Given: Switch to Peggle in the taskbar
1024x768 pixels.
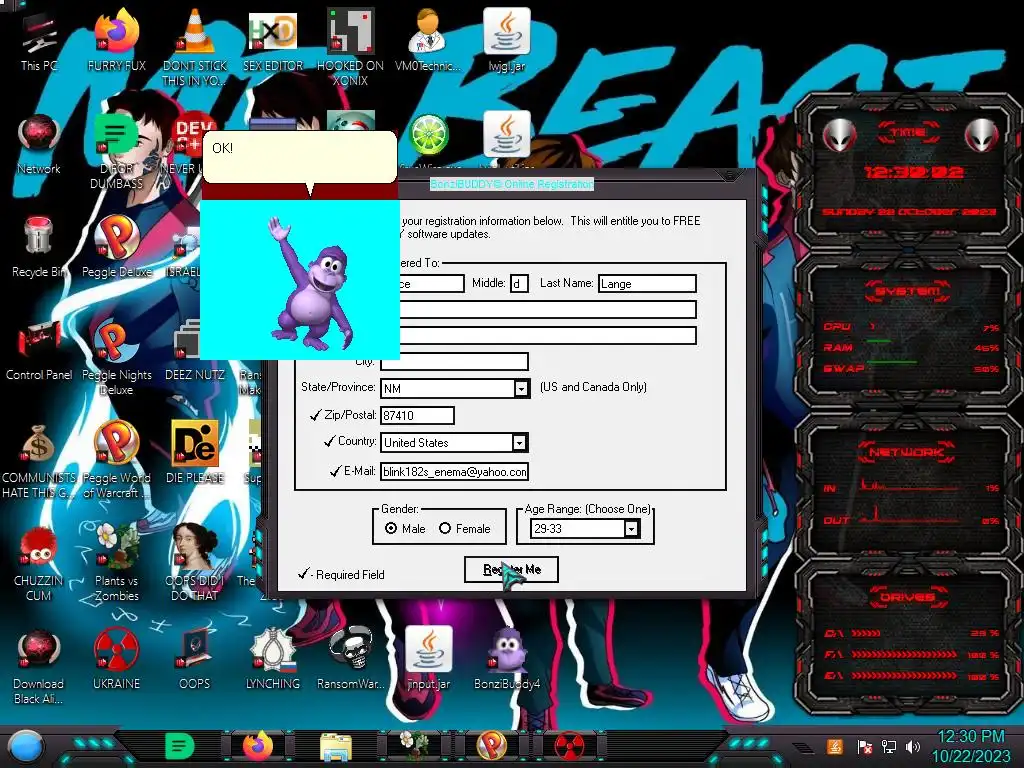Looking at the screenshot, I should tap(492, 746).
